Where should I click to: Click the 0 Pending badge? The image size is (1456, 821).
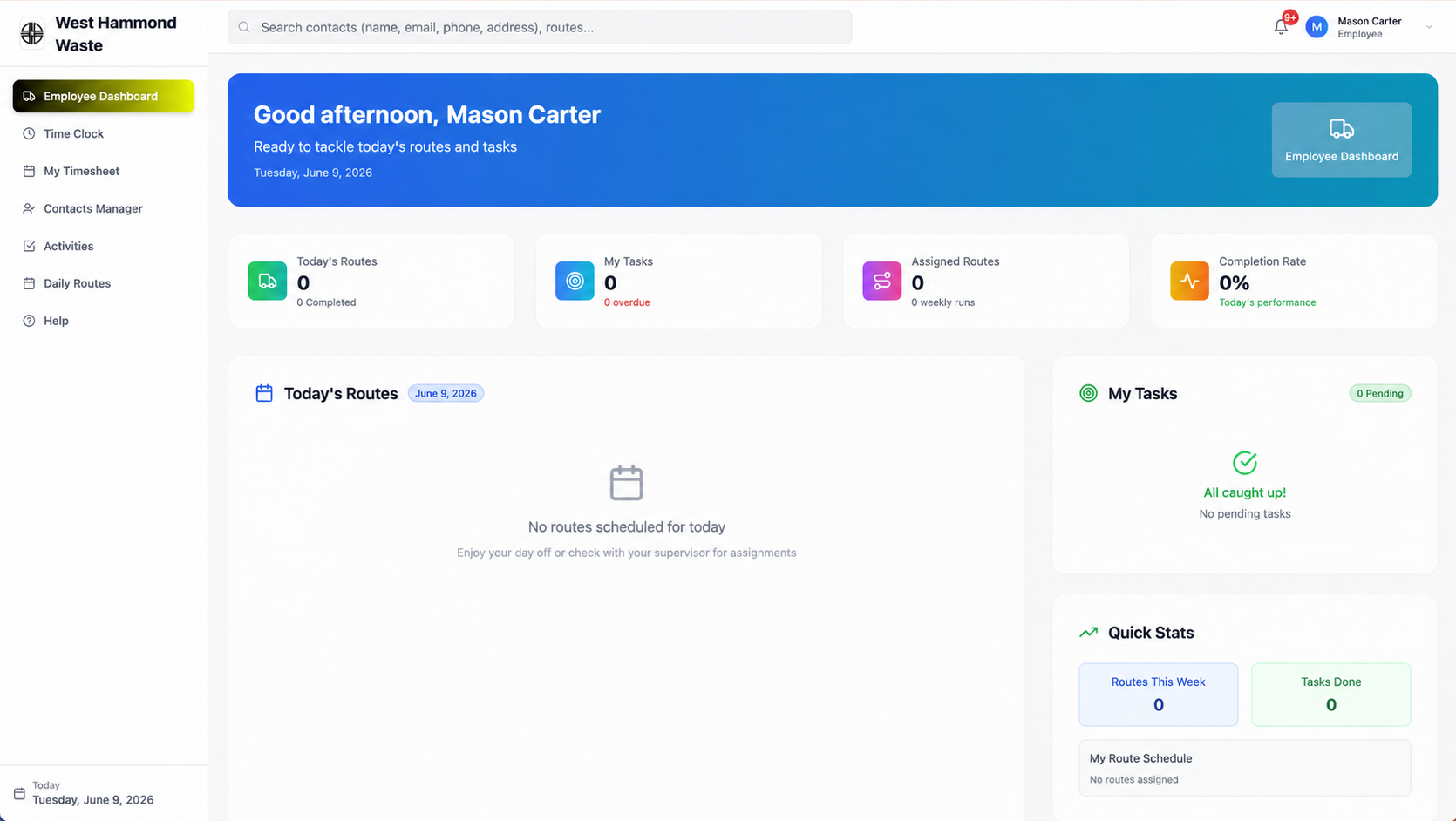pos(1380,393)
